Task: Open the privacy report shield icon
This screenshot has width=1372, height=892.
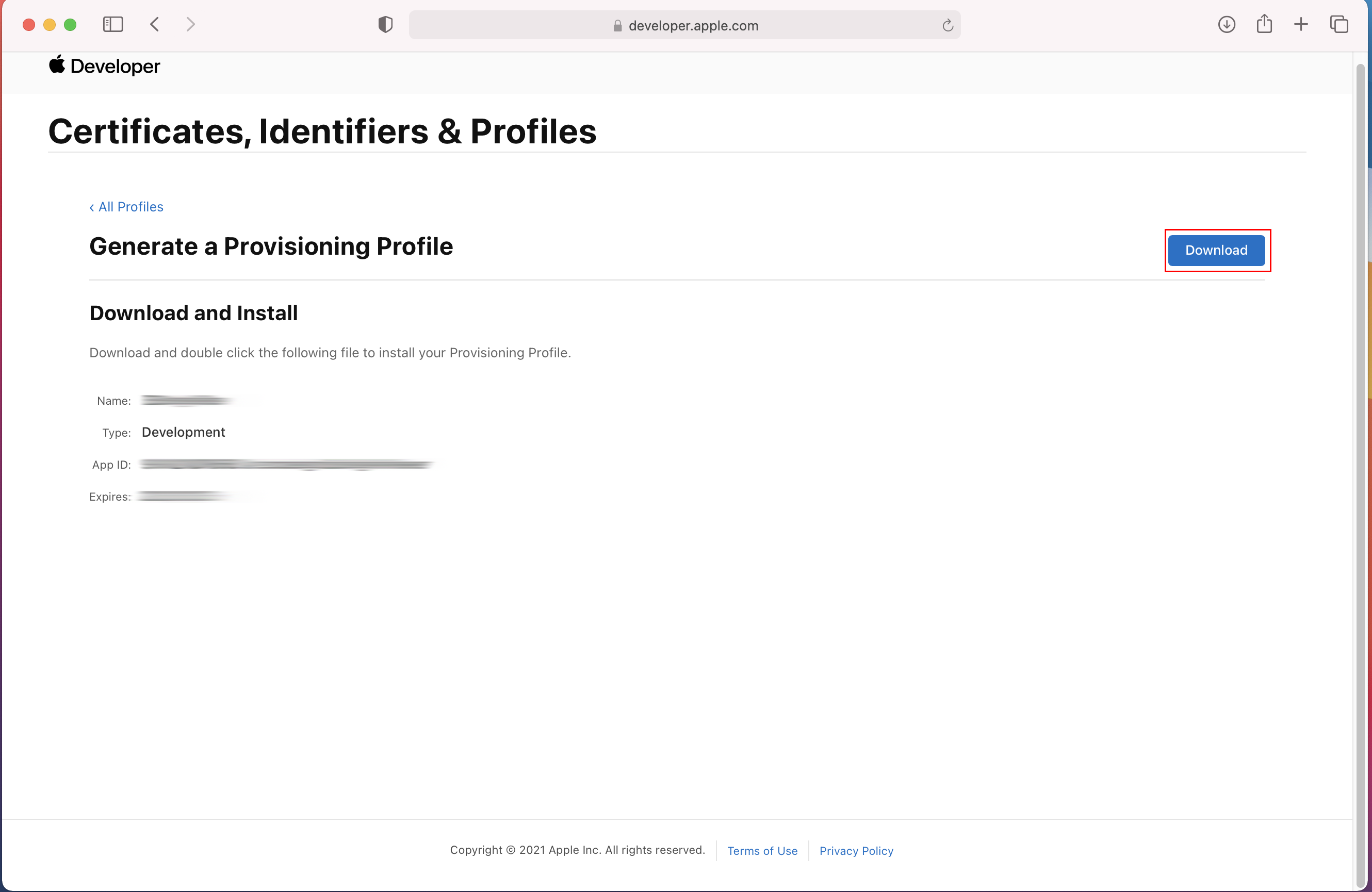Action: click(x=385, y=24)
